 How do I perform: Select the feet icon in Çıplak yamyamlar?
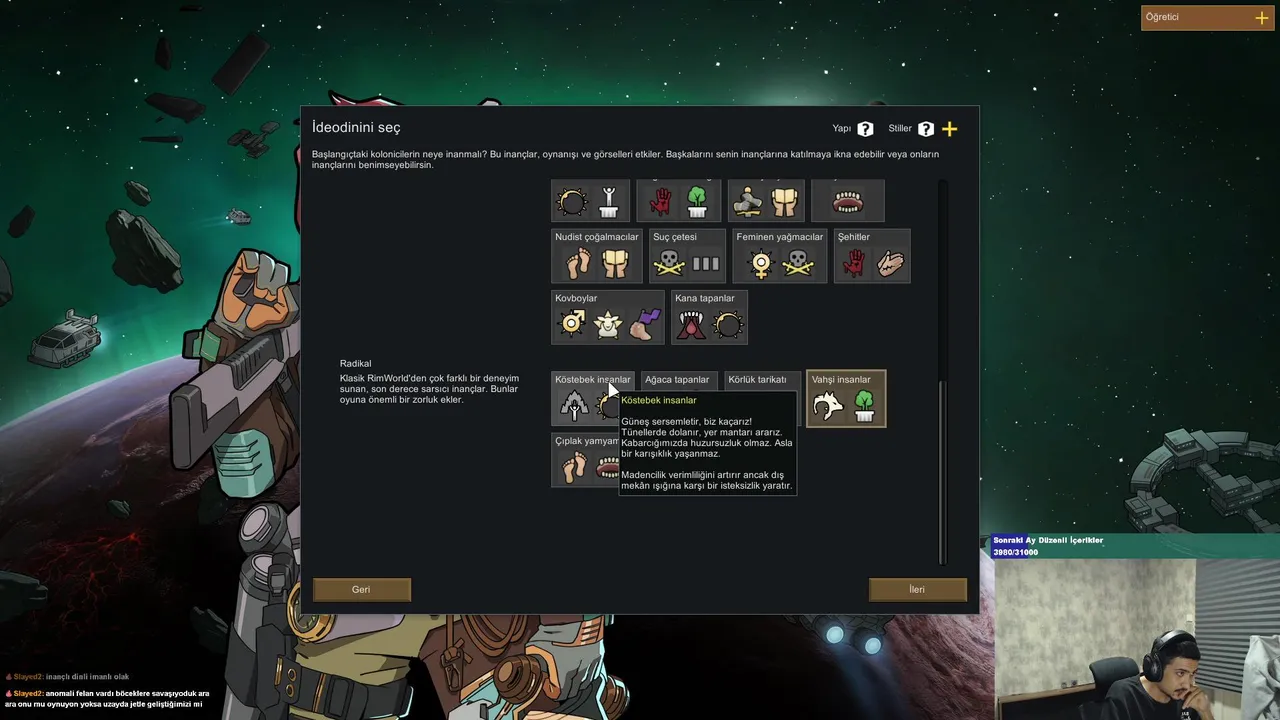[x=574, y=467]
